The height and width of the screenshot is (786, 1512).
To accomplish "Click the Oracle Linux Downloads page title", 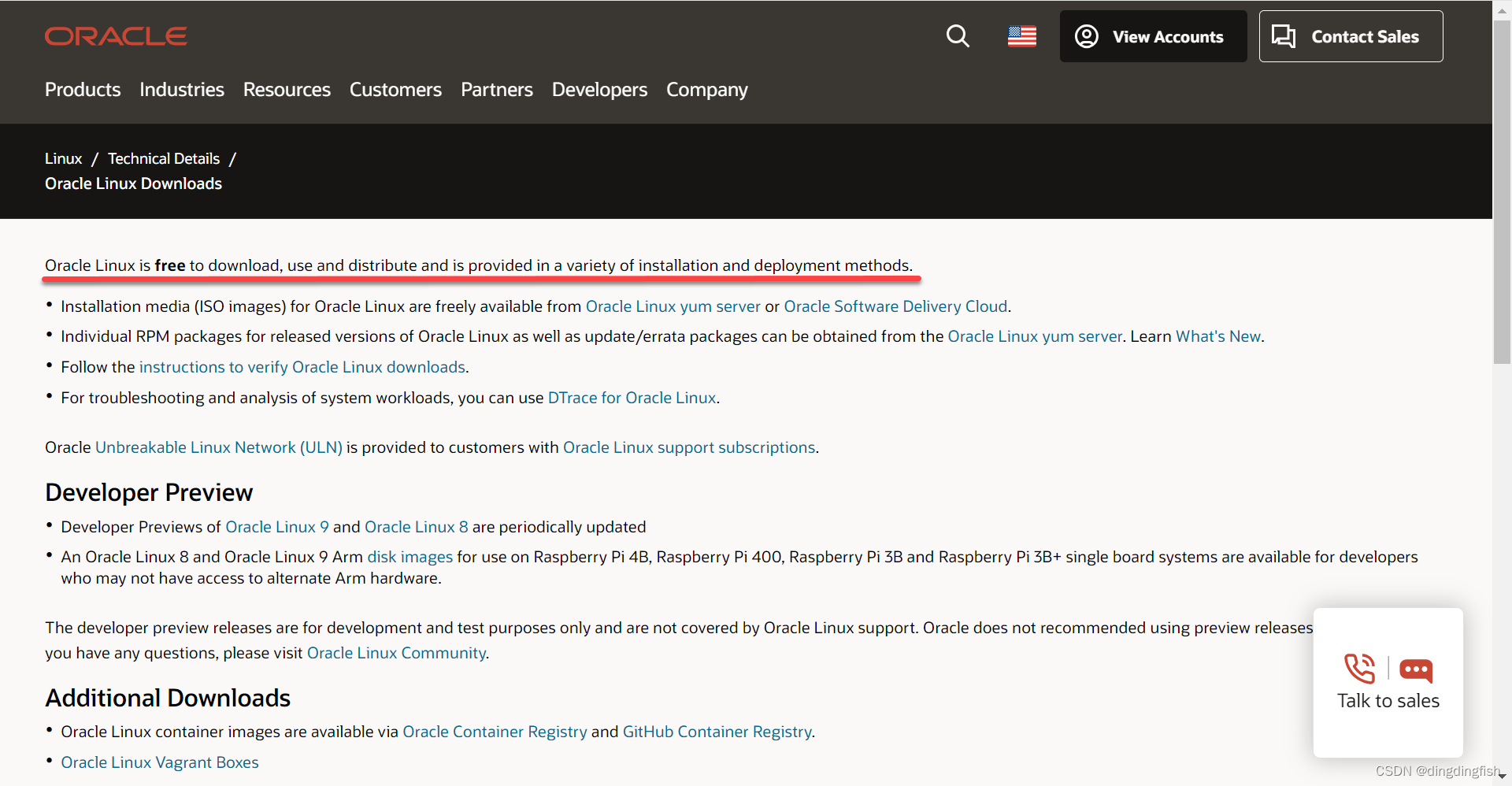I will pos(133,184).
